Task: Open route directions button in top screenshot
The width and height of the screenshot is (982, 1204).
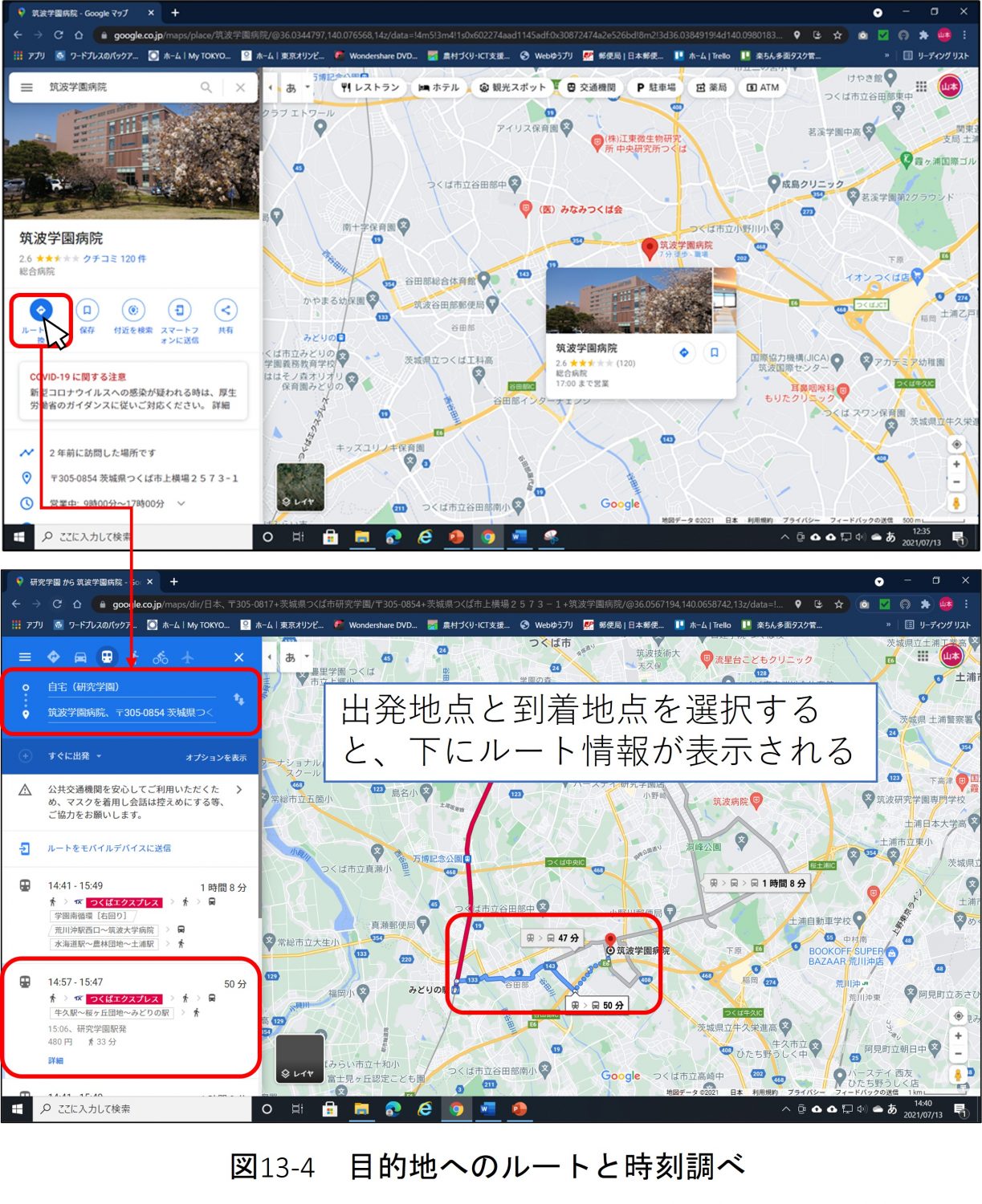Action: click(x=40, y=310)
